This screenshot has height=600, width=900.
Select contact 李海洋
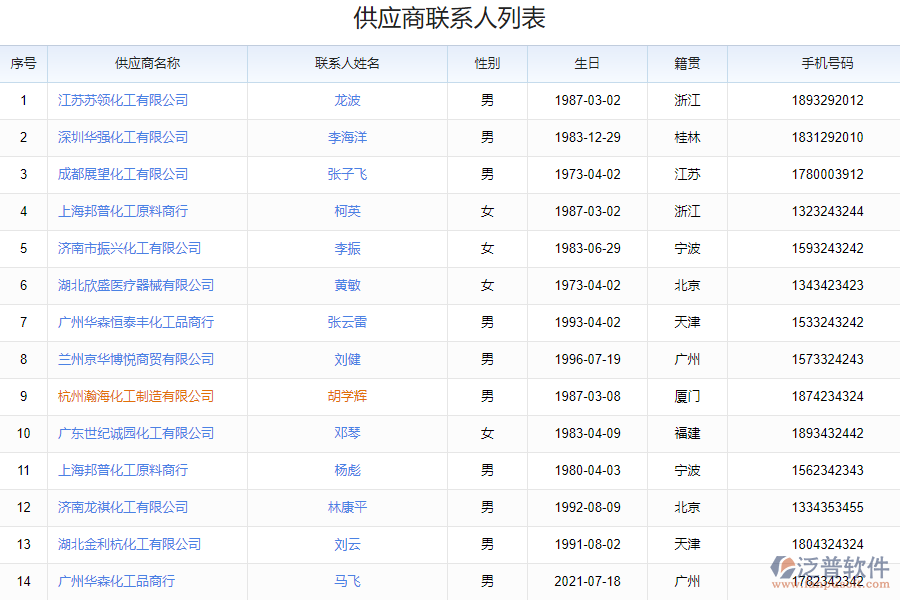(347, 137)
